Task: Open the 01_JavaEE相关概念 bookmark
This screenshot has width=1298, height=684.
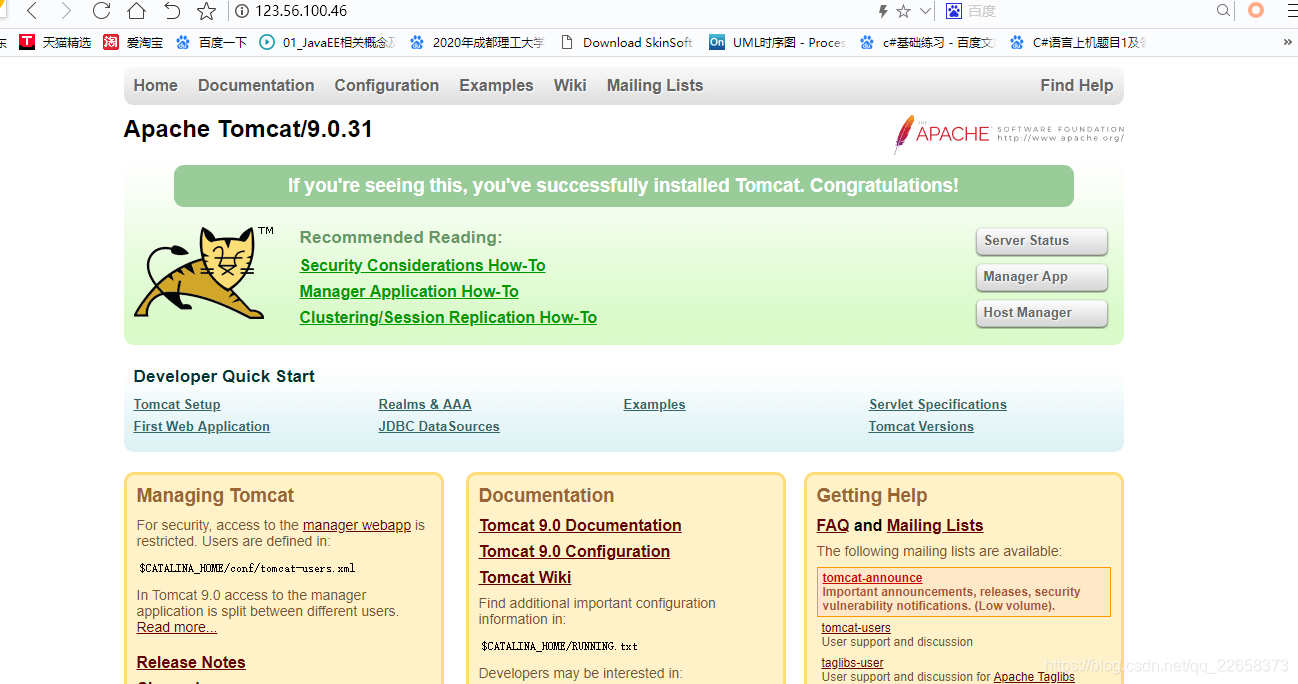Action: [x=328, y=42]
